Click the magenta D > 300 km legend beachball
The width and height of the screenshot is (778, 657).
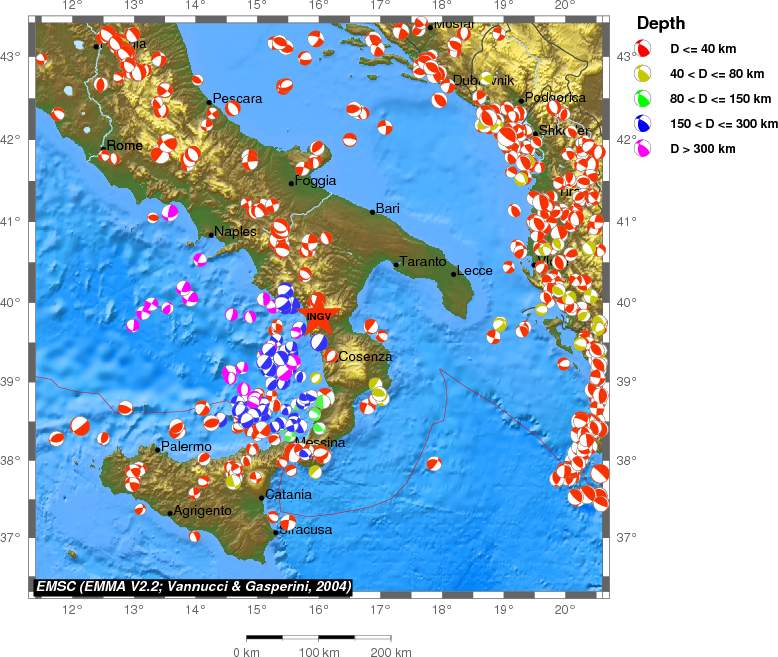pyautogui.click(x=643, y=148)
